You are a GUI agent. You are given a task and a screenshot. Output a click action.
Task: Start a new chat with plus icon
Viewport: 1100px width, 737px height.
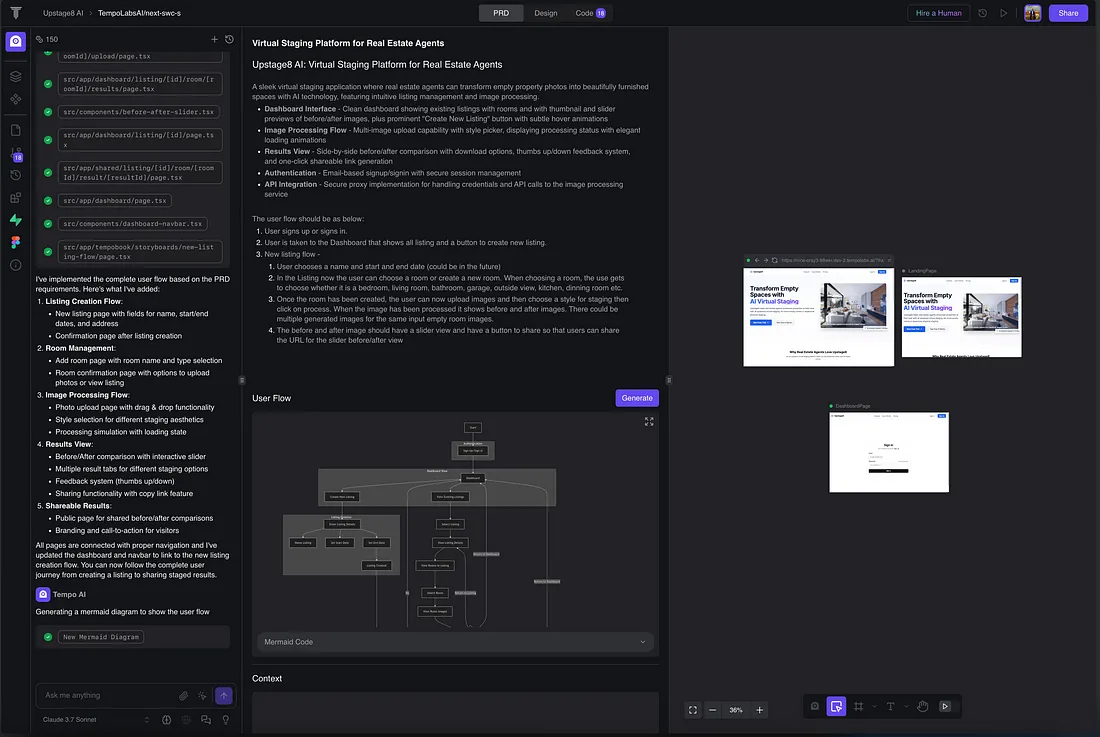click(x=214, y=39)
